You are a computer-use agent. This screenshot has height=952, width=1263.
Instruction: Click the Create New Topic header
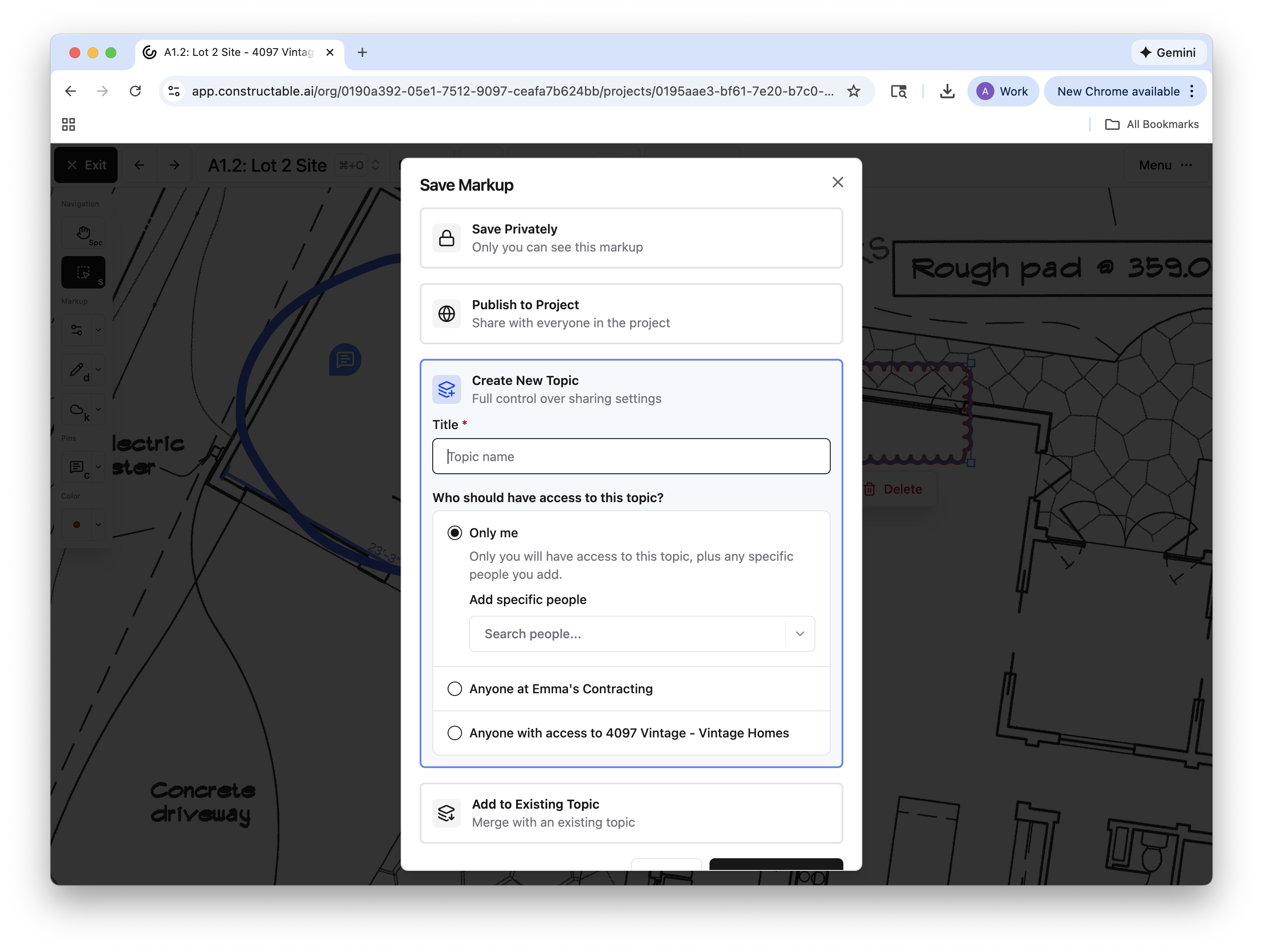pos(631,389)
